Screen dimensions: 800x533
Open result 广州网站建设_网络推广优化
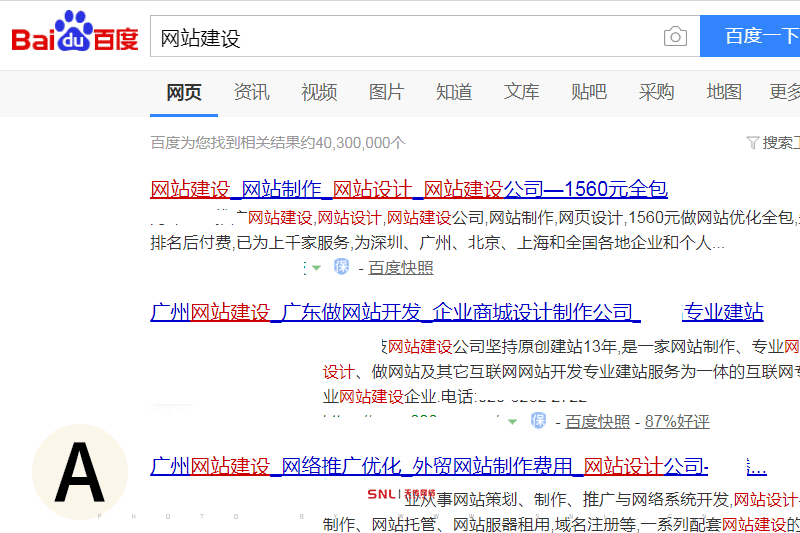(x=429, y=466)
